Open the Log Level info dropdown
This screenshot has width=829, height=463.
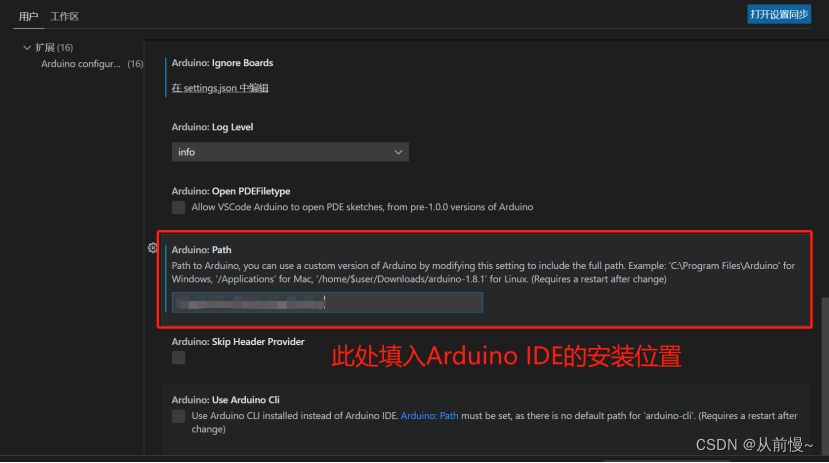(290, 152)
